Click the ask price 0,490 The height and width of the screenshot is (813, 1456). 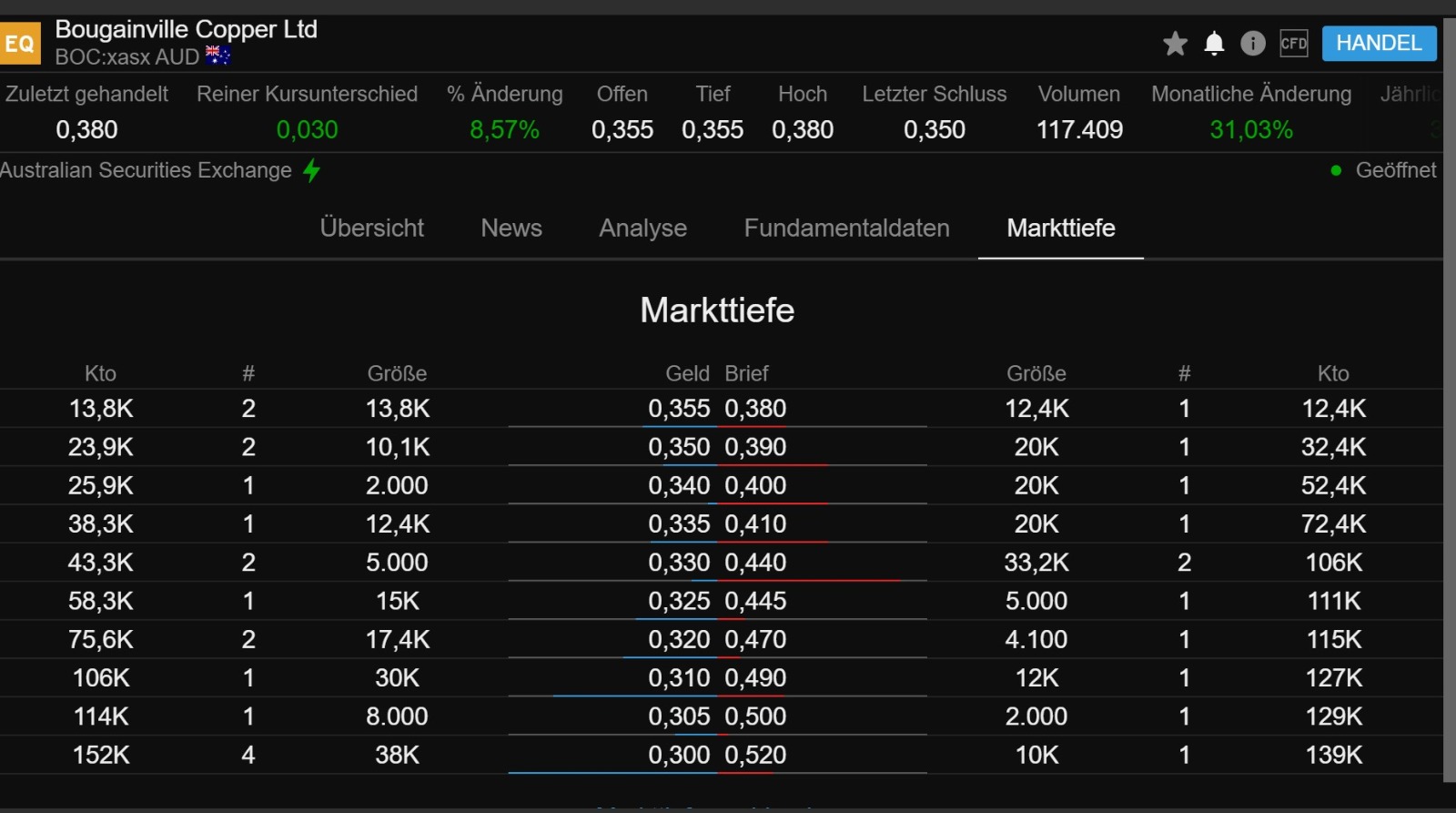[755, 678]
